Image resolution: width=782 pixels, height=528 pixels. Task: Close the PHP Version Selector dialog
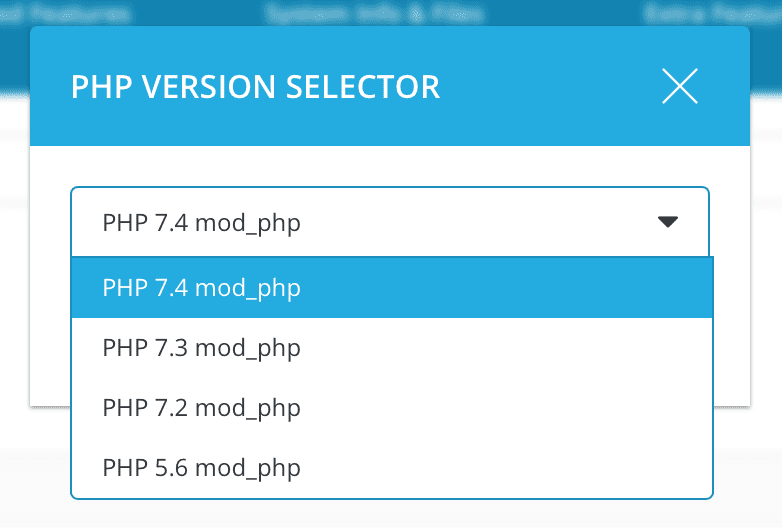tap(680, 86)
